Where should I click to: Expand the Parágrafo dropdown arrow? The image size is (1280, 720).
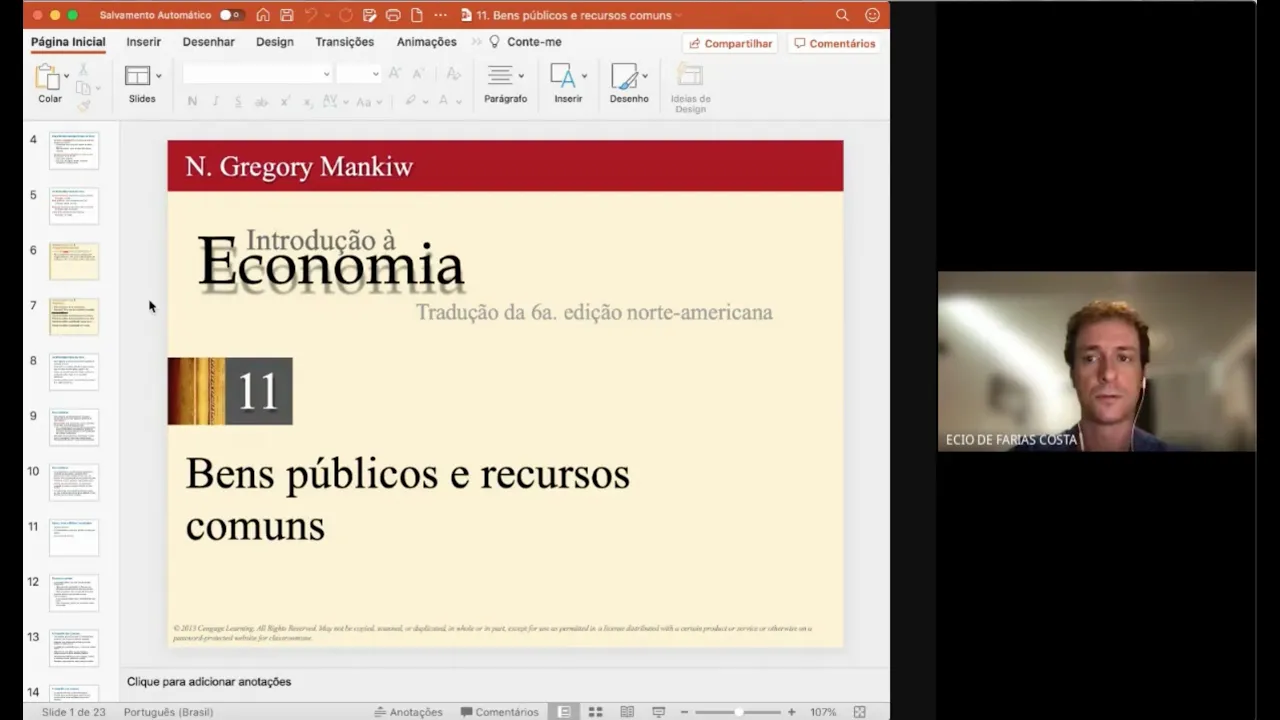tap(520, 76)
